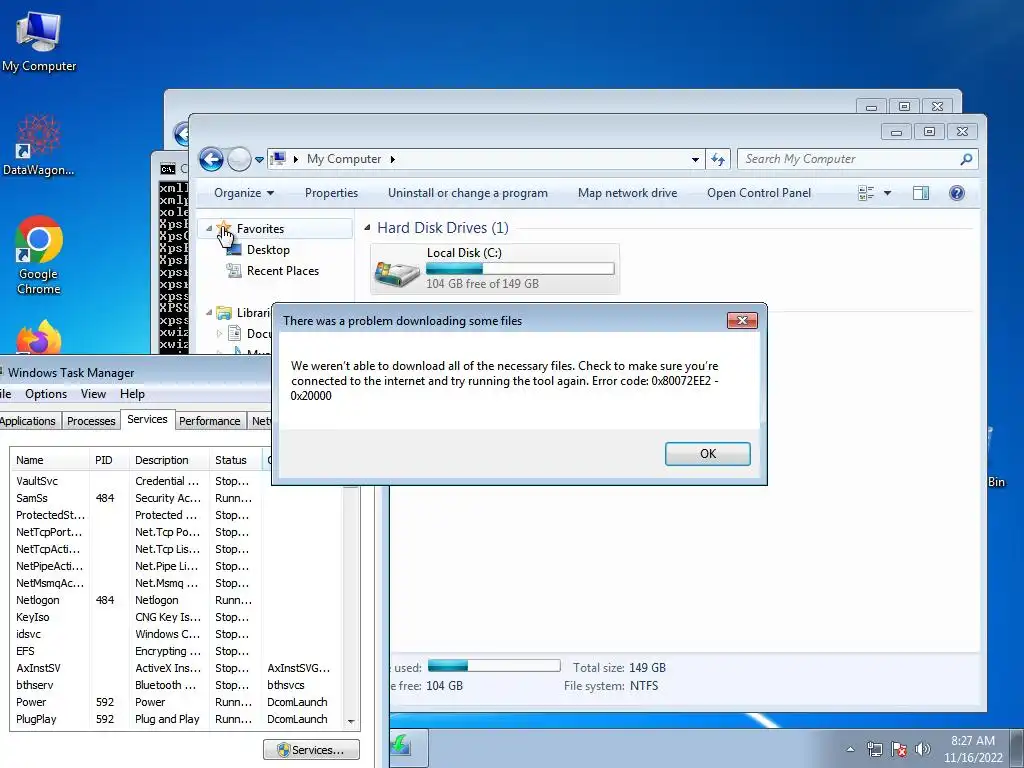1024x768 pixels.
Task: Open the Organize menu
Action: 244,193
